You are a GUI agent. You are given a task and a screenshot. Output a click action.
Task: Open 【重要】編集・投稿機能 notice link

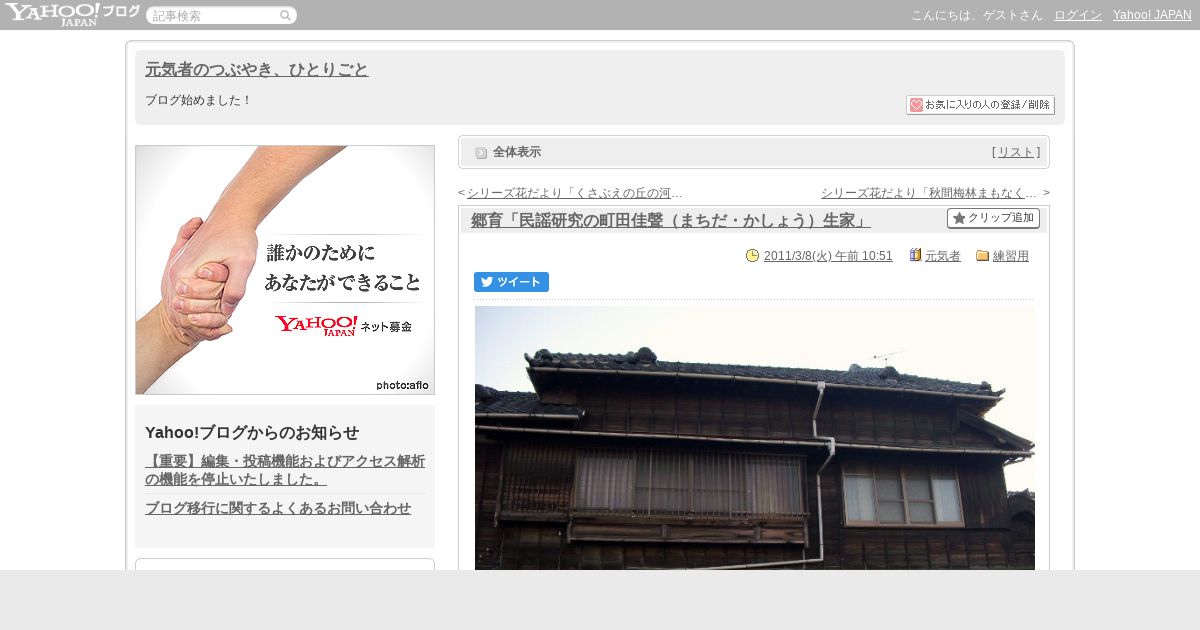tap(285, 470)
